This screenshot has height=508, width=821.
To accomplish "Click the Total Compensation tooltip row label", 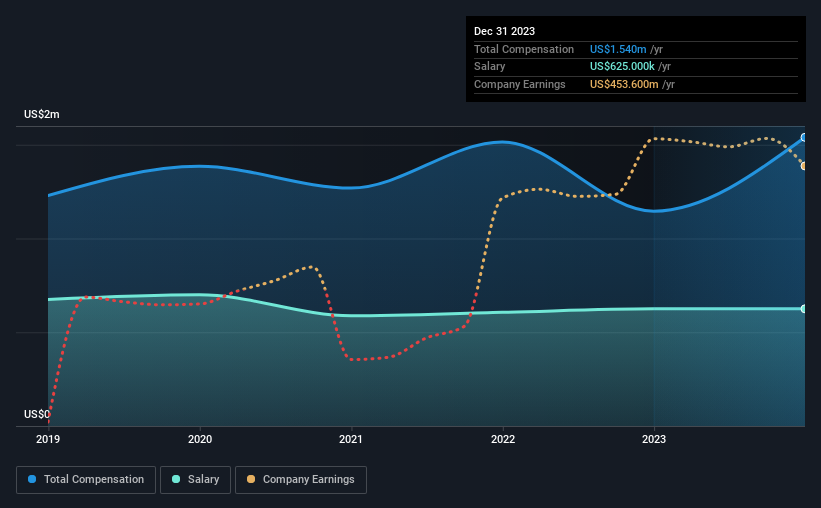I will click(524, 49).
